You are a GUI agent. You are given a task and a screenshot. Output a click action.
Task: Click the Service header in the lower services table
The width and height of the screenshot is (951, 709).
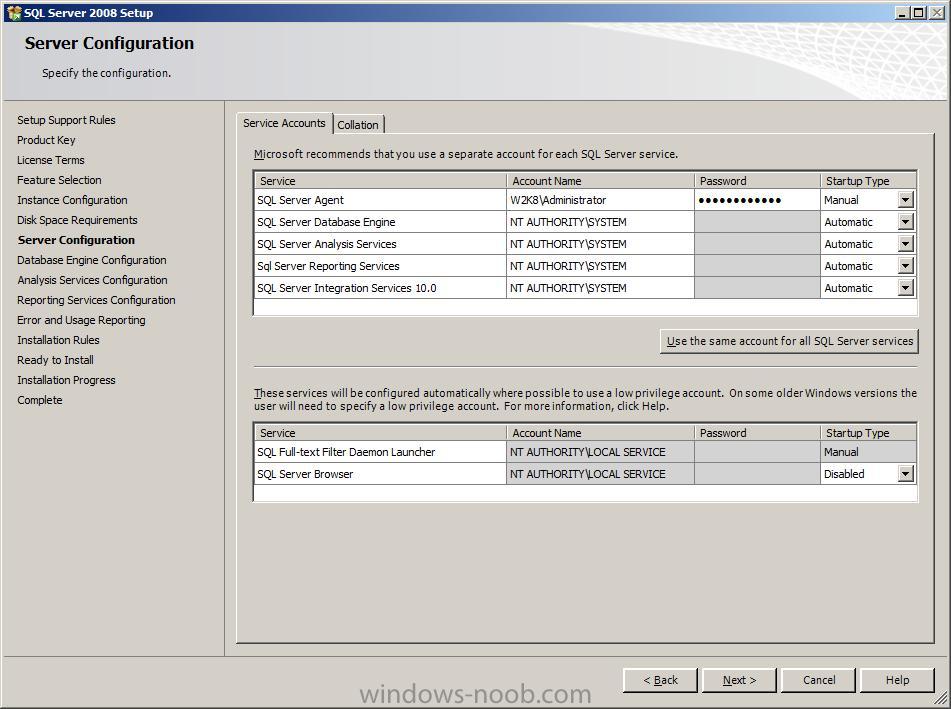tap(380, 433)
